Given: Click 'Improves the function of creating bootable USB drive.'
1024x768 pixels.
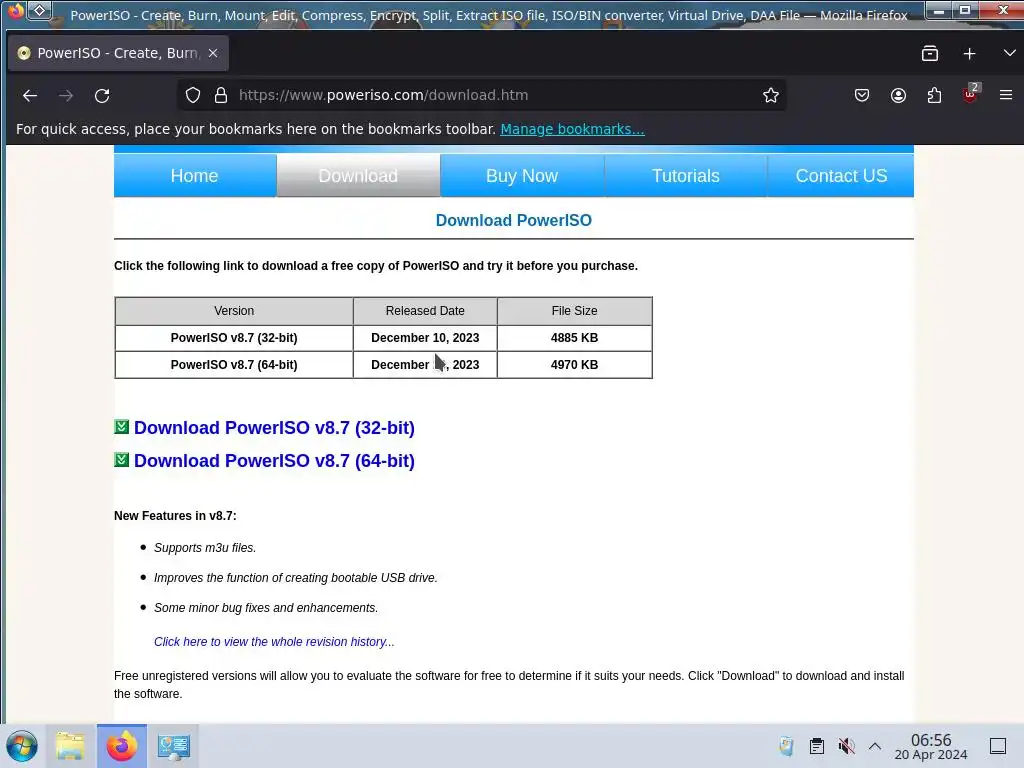Looking at the screenshot, I should pyautogui.click(x=296, y=578).
